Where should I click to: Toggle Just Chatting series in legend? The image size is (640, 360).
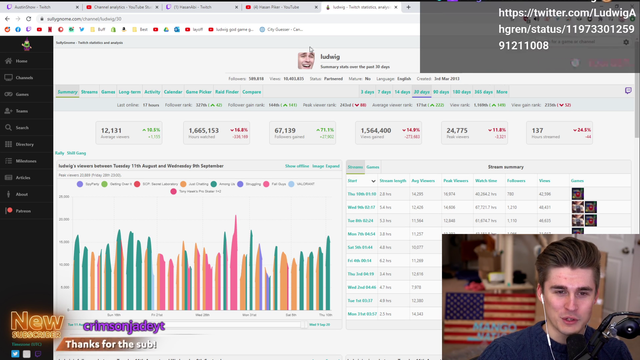[x=194, y=184]
